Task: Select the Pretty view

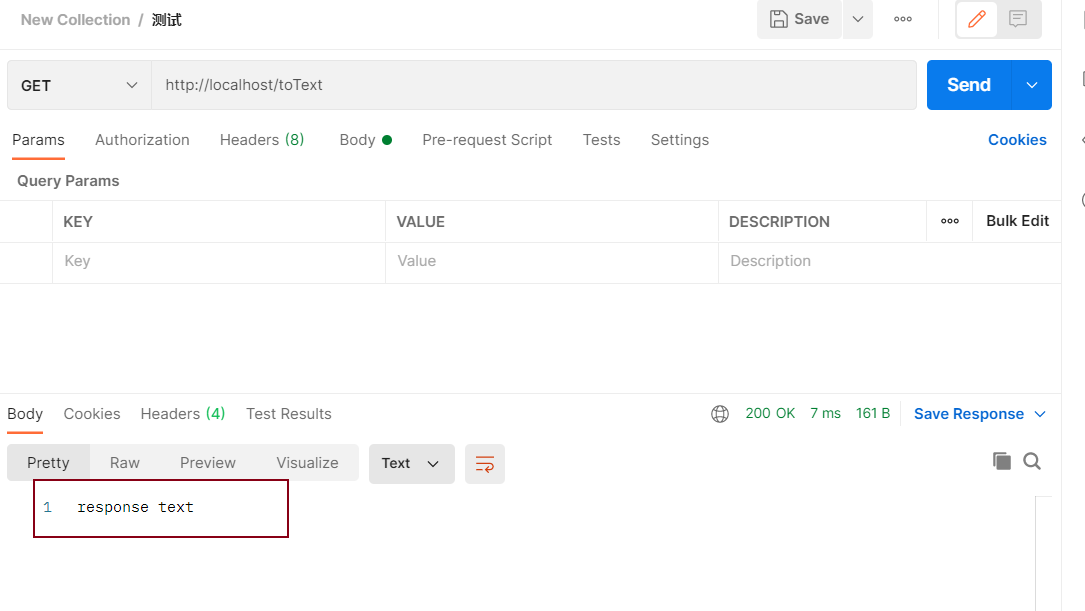Action: (x=48, y=463)
